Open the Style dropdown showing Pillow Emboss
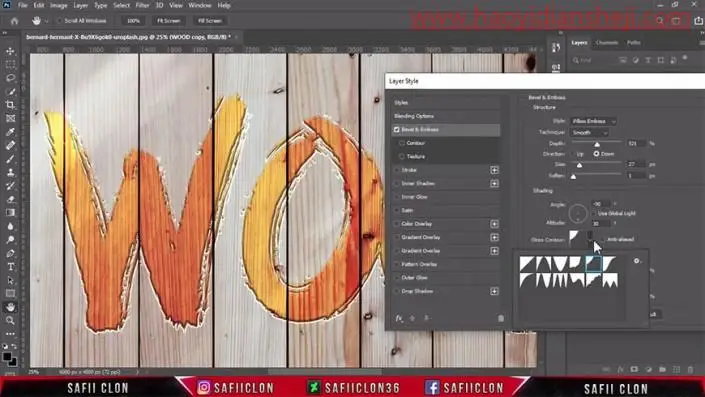Image resolution: width=705 pixels, height=397 pixels. click(x=593, y=121)
